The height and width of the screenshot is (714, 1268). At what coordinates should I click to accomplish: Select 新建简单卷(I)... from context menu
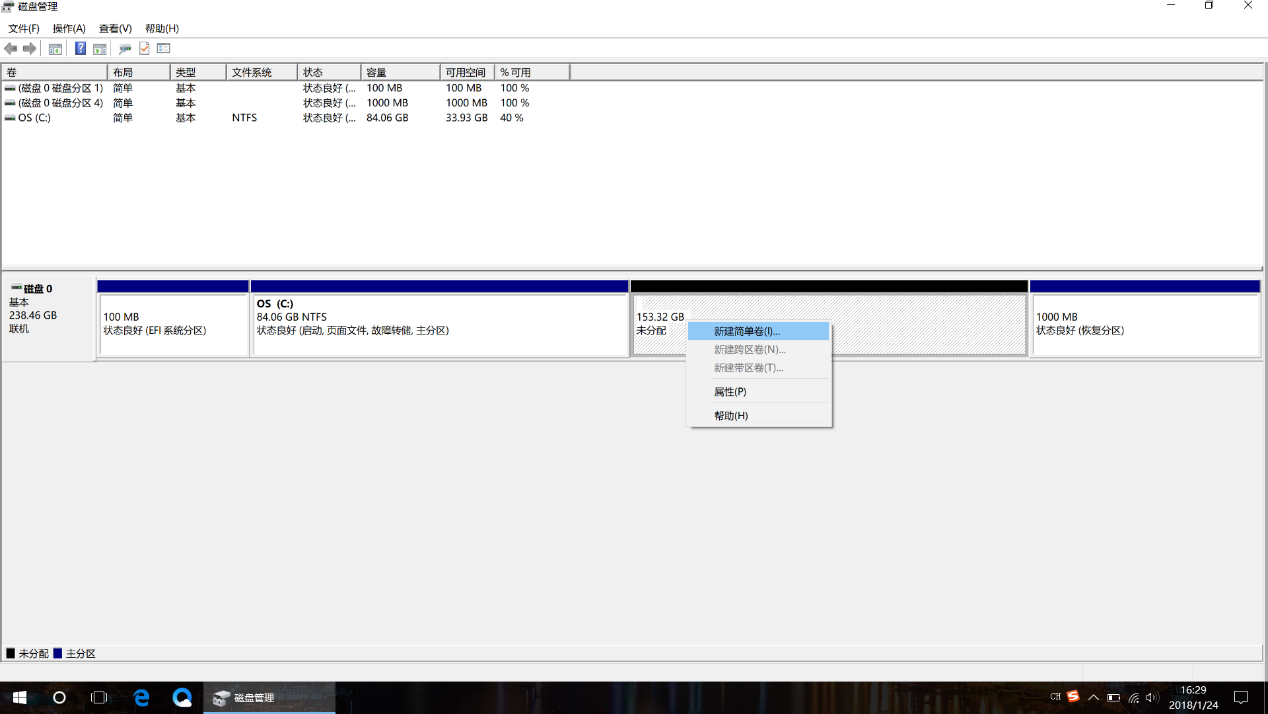coord(747,331)
